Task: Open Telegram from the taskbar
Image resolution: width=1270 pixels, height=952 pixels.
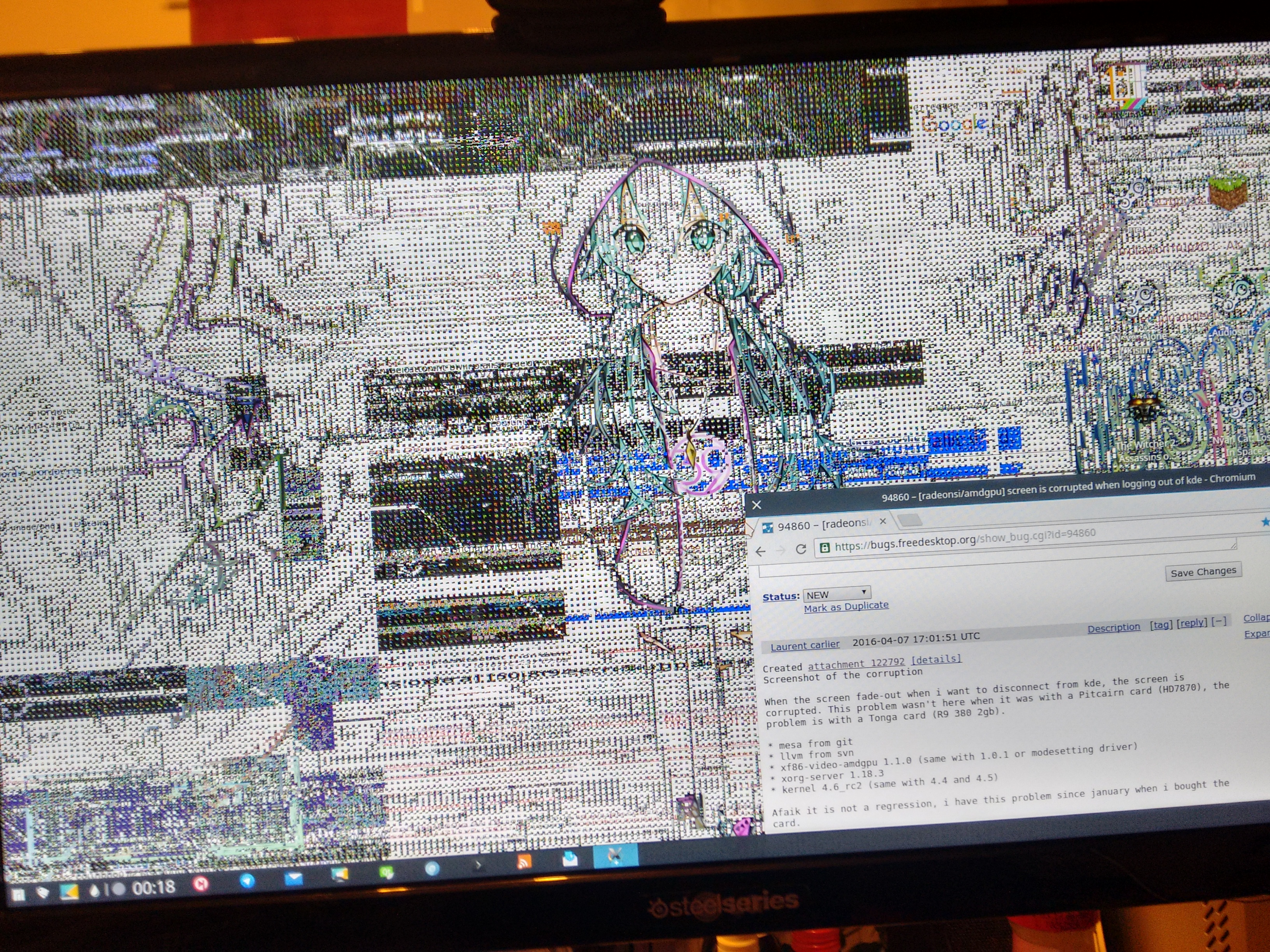Action: coord(247,881)
